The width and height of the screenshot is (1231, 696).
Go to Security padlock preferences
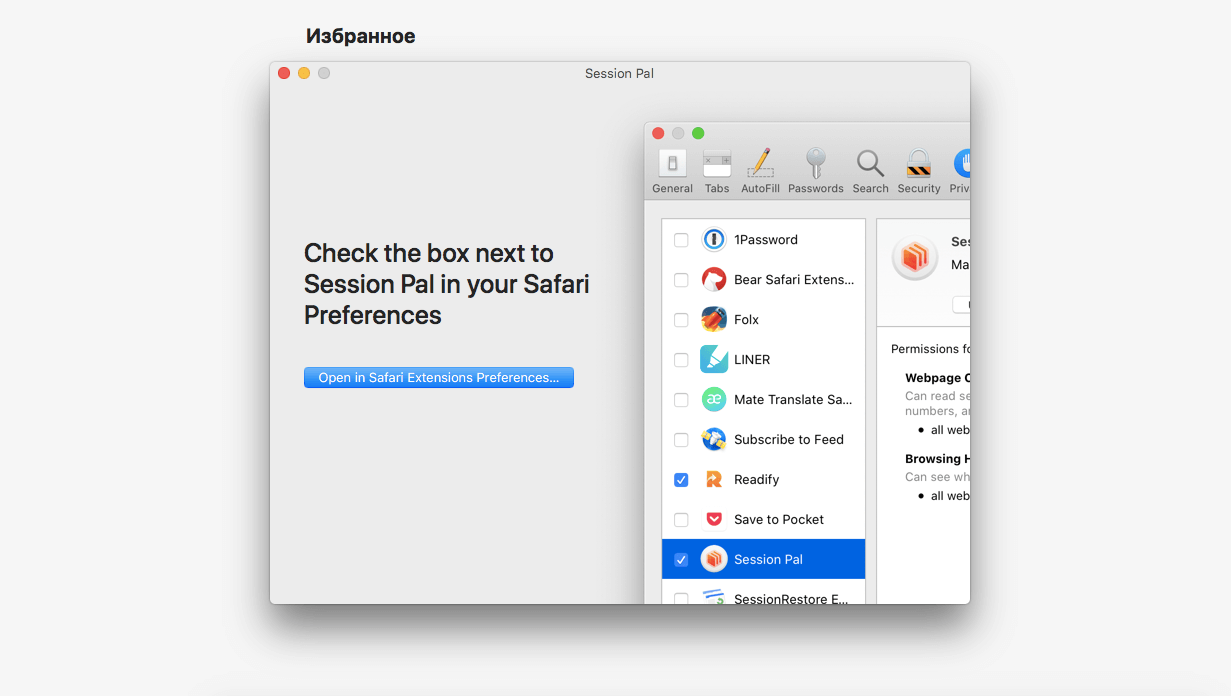[x=918, y=169]
